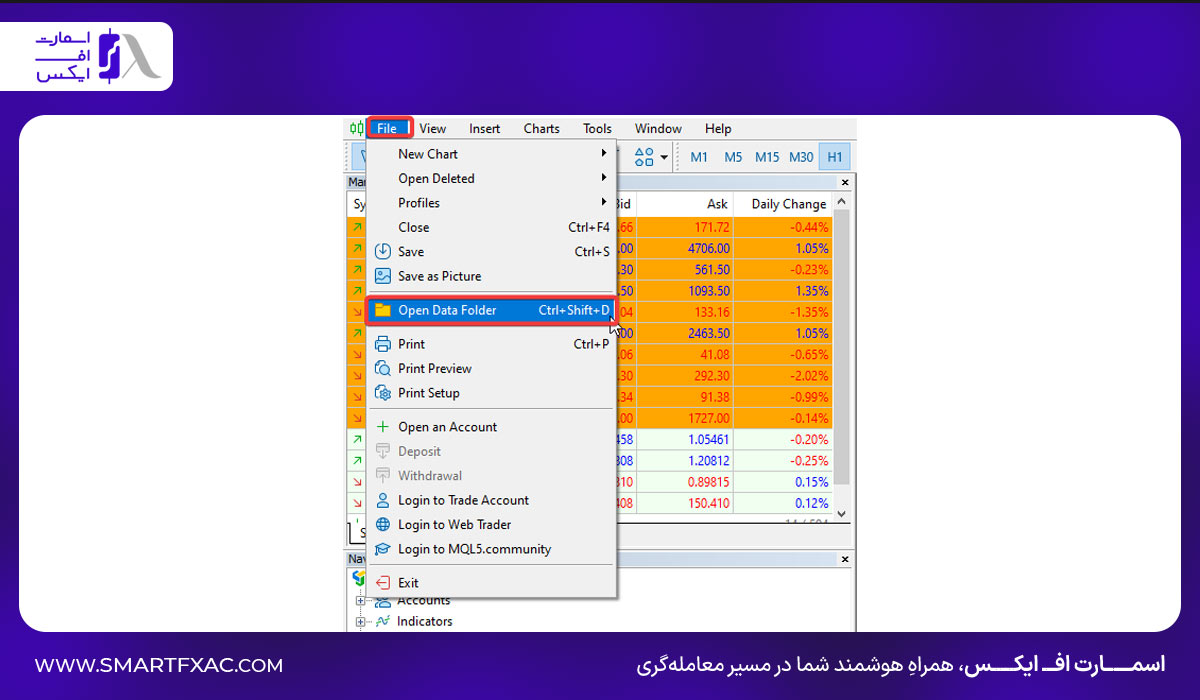Click the Daily Change value -2.02%
This screenshot has width=1200, height=700.
point(808,376)
